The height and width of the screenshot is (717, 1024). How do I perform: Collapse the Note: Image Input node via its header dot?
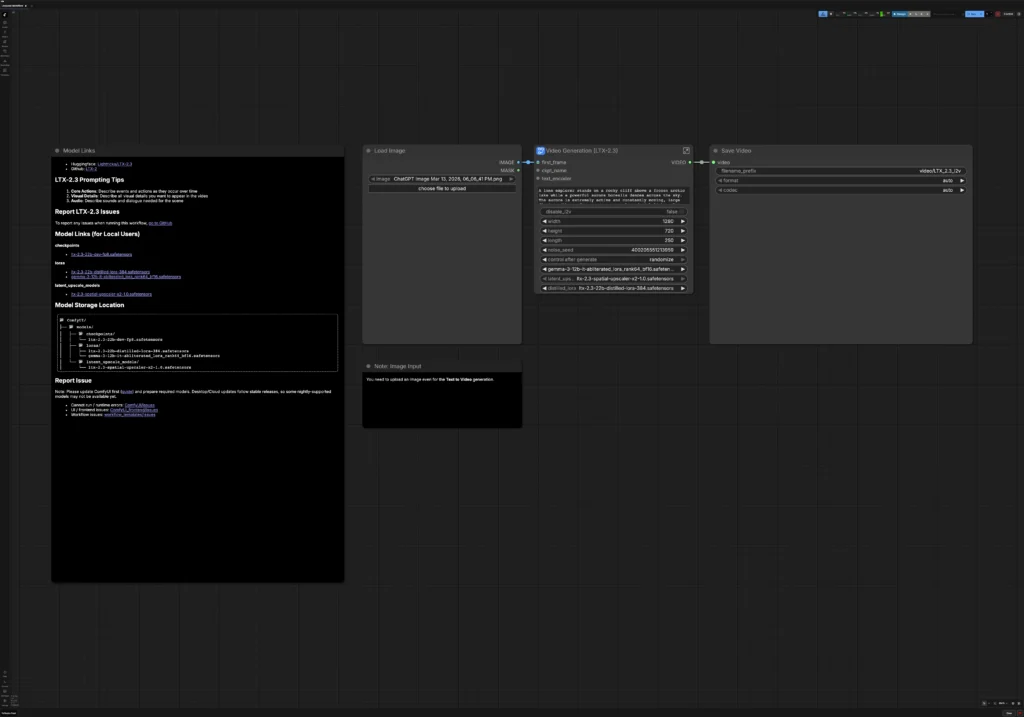pyautogui.click(x=368, y=367)
